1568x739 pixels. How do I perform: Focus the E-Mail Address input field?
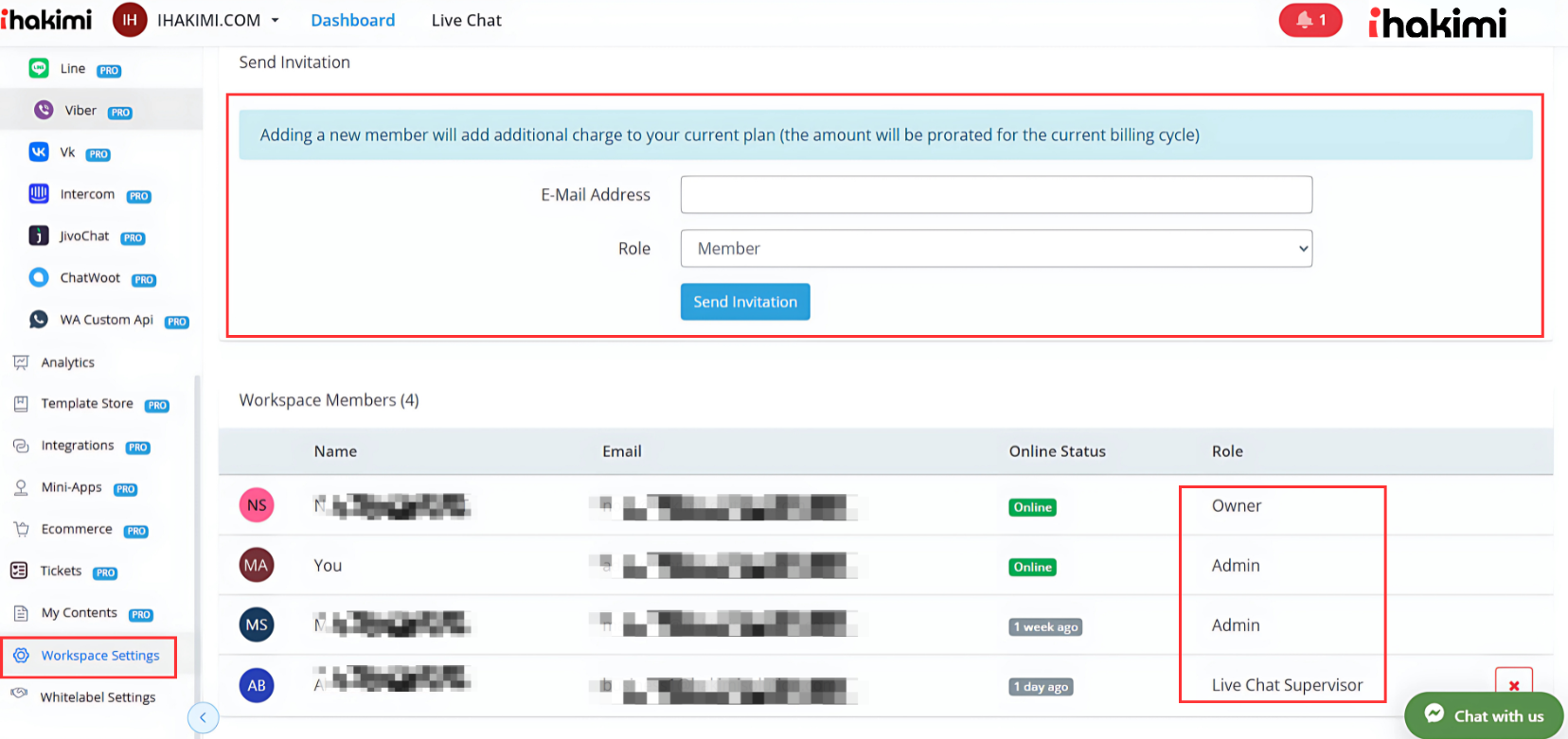tap(996, 195)
